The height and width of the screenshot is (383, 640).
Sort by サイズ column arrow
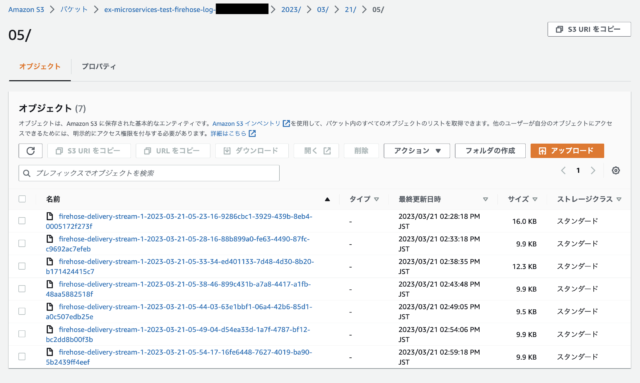click(x=535, y=199)
